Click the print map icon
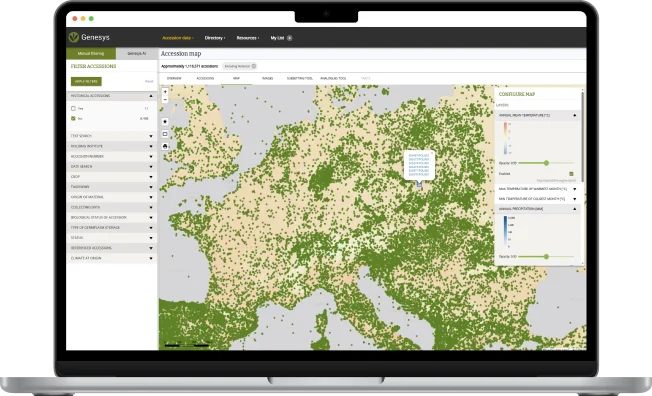652x396 pixels. [165, 146]
